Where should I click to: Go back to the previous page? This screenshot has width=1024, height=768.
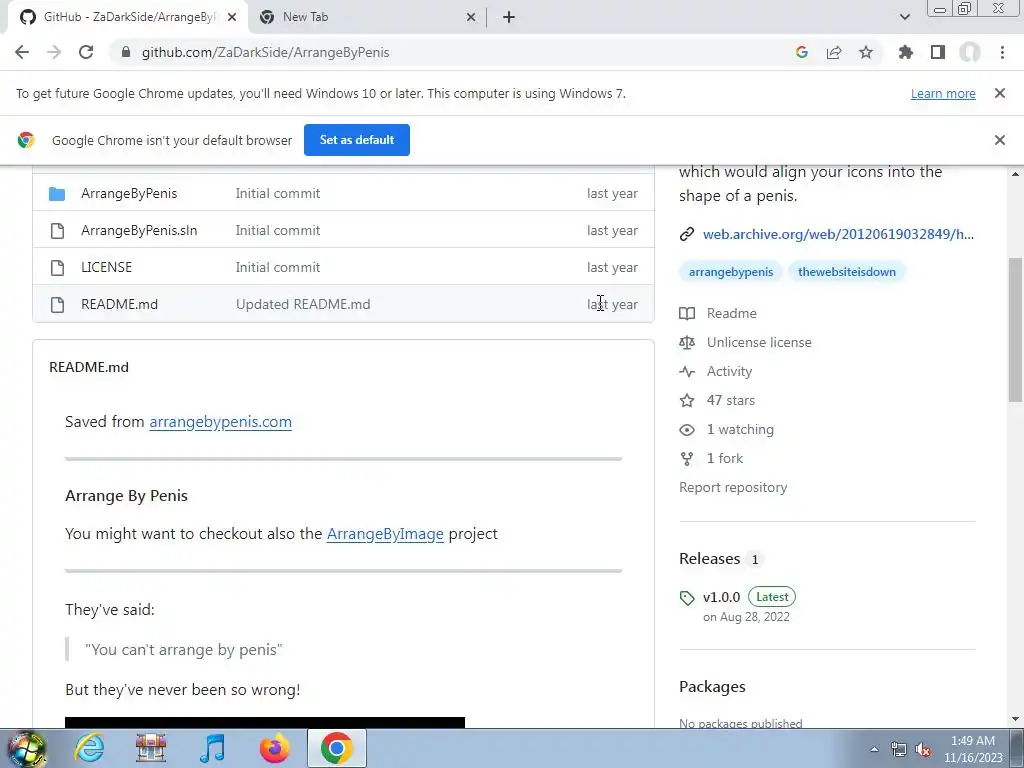22,52
